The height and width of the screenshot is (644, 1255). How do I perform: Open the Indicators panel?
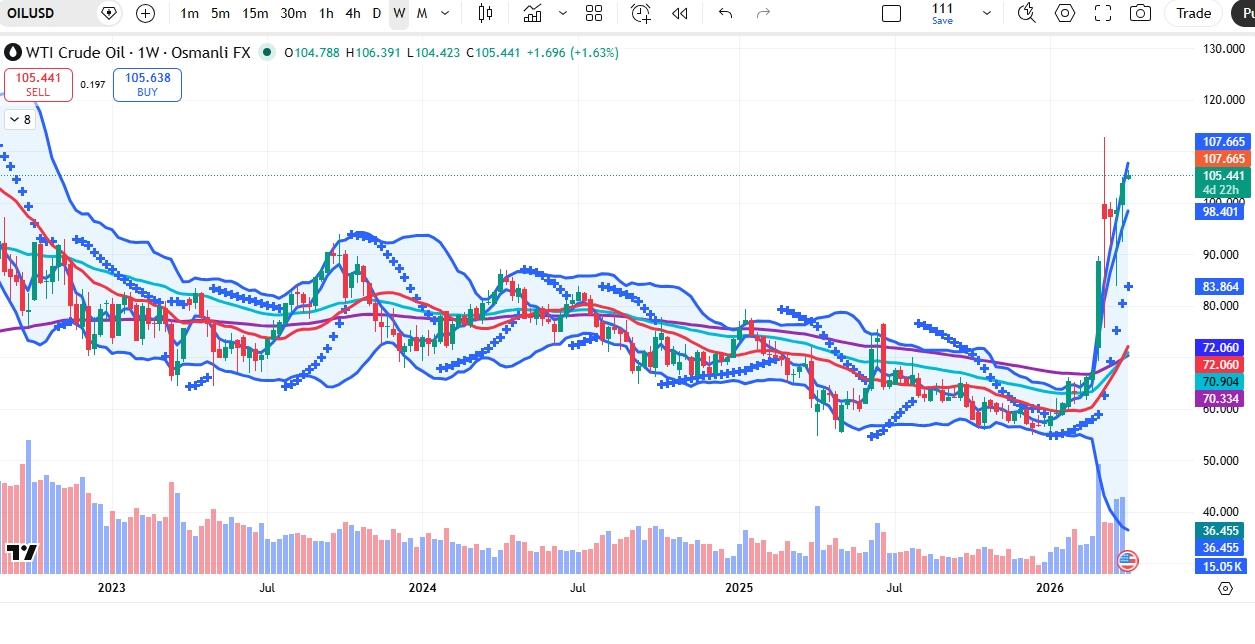pos(532,13)
